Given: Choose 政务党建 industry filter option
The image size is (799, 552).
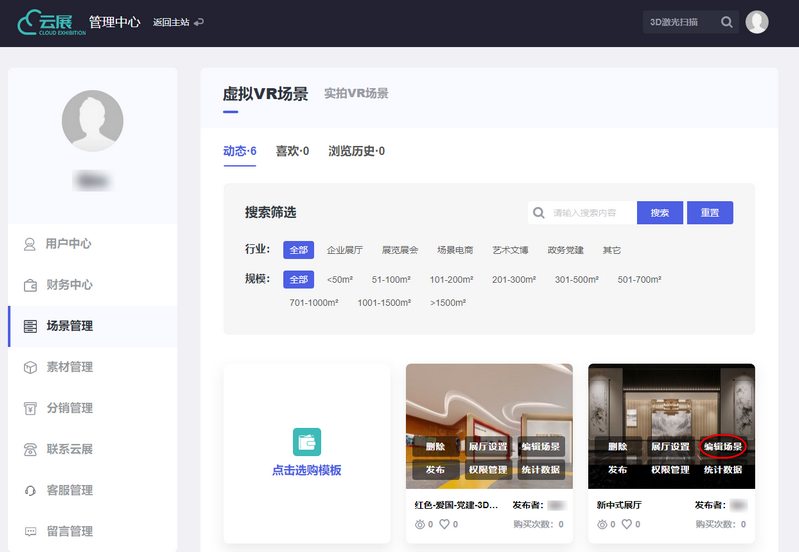Looking at the screenshot, I should (566, 250).
